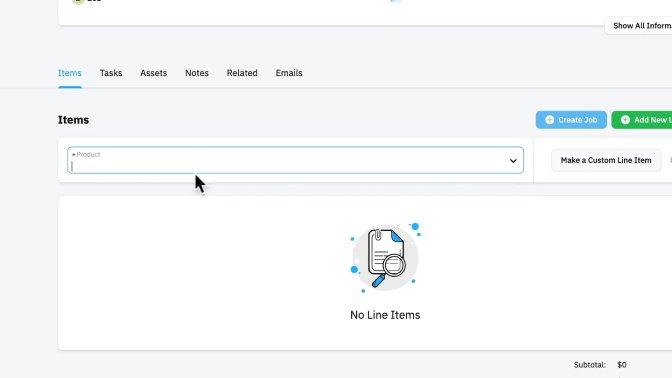The image size is (672, 378).
Task: Click the '$0' subtotal value
Action: 622,365
